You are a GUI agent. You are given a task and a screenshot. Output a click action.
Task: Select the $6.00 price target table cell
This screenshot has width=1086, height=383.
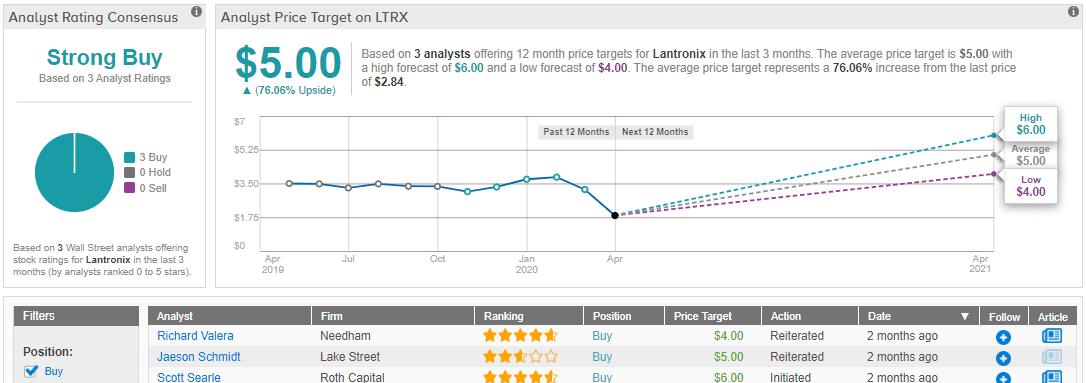[x=729, y=377]
